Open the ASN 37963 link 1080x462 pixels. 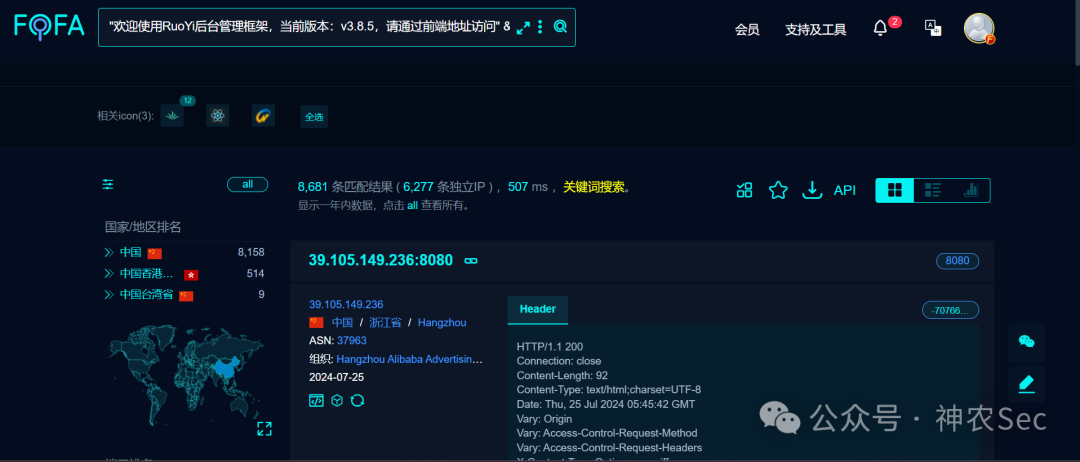[x=351, y=340]
